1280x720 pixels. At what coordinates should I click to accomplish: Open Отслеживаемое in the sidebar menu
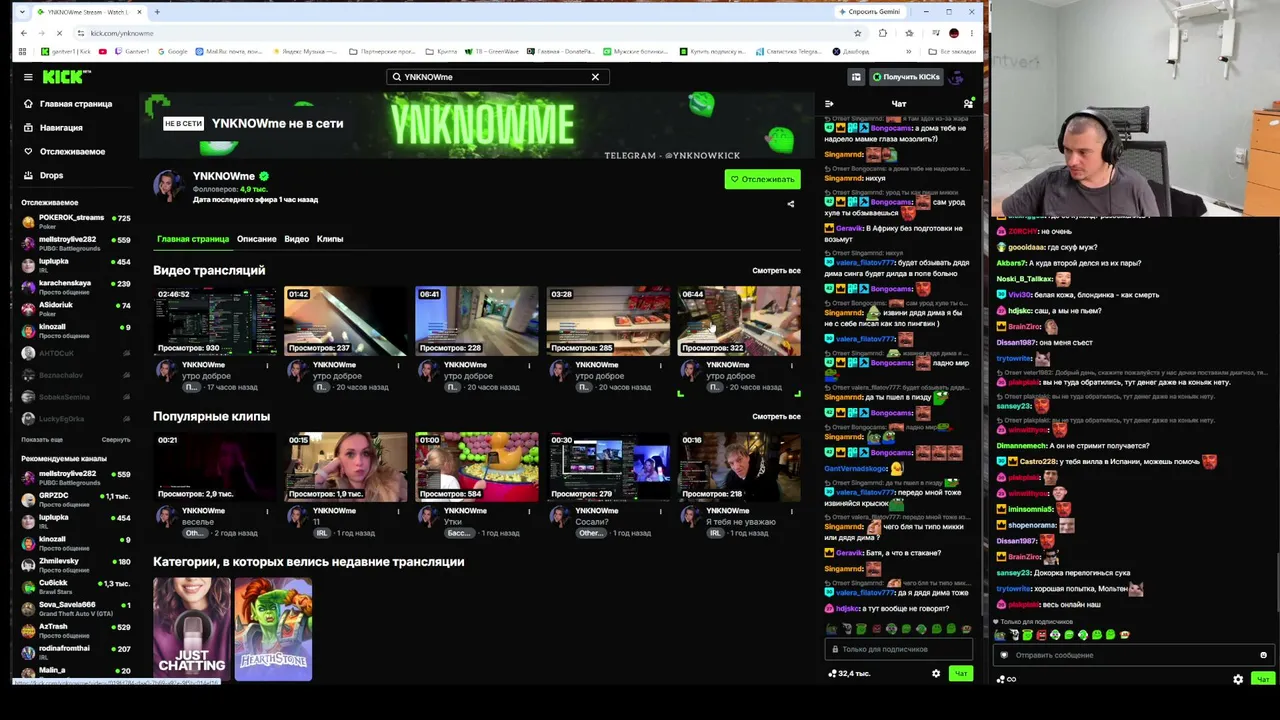[x=64, y=152]
